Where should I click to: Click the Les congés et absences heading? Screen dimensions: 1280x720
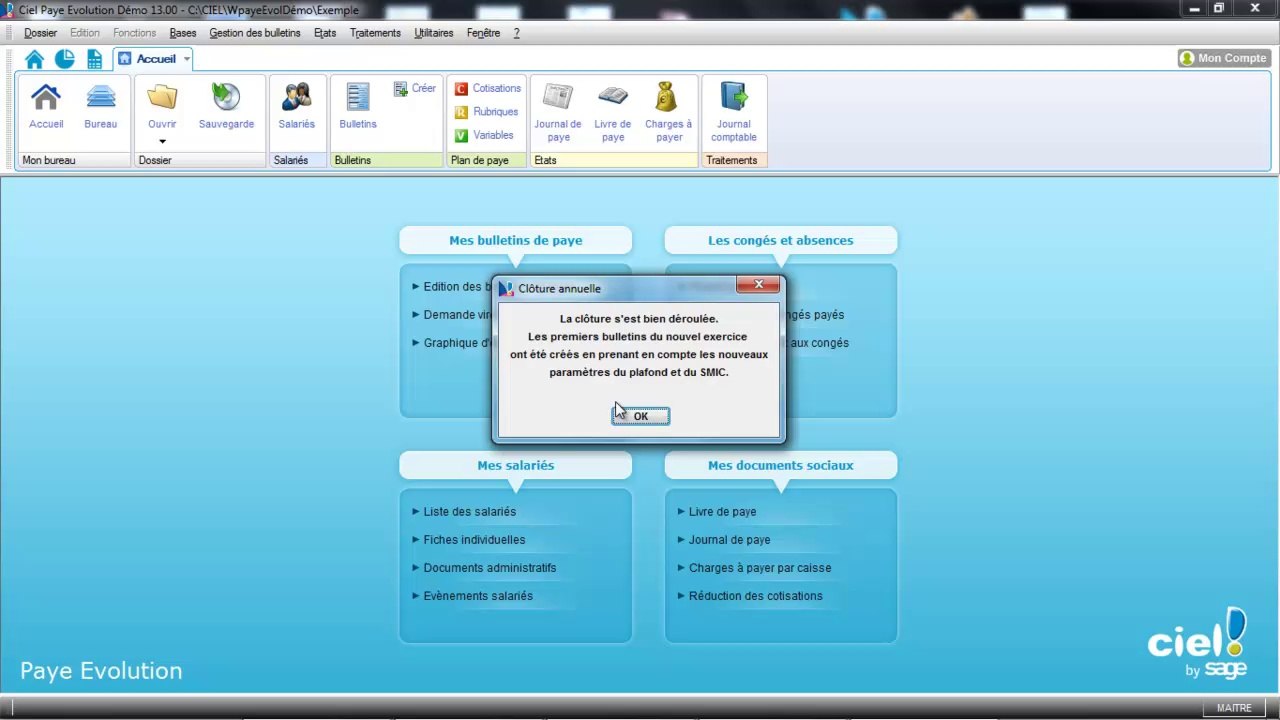point(781,240)
